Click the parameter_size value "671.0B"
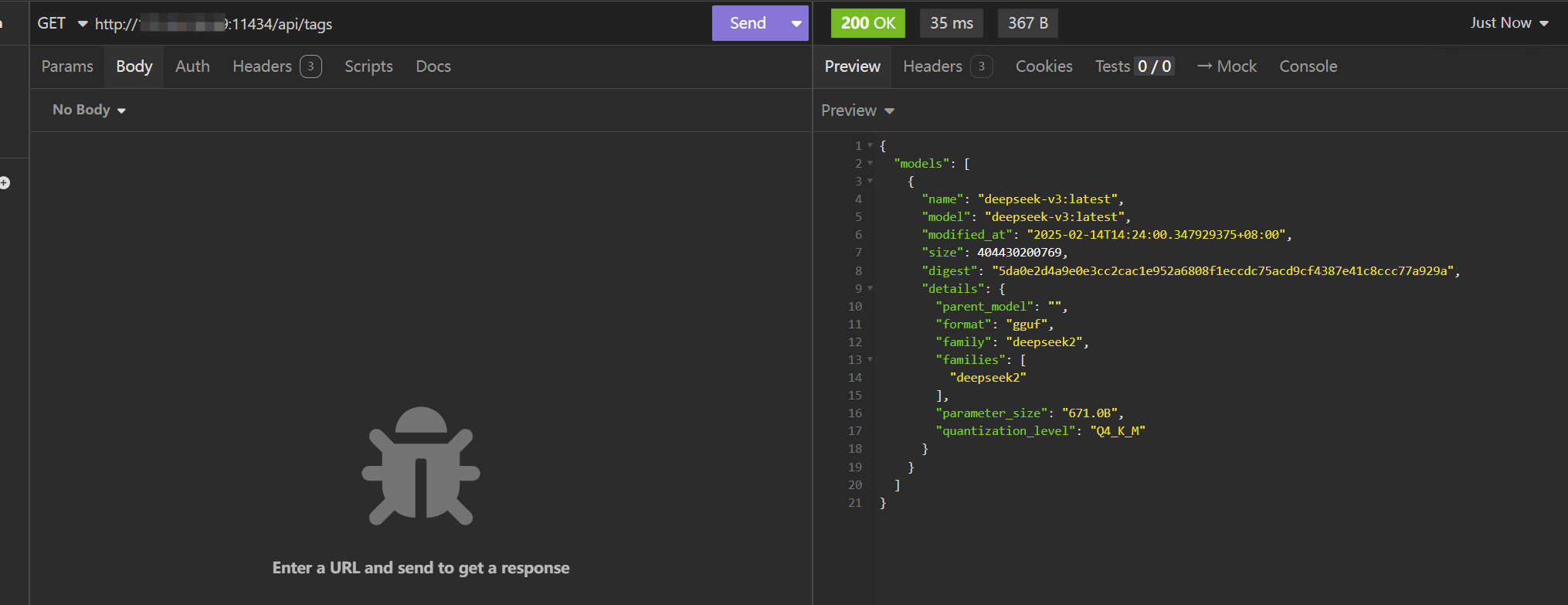The height and width of the screenshot is (605, 1568). [x=1089, y=413]
